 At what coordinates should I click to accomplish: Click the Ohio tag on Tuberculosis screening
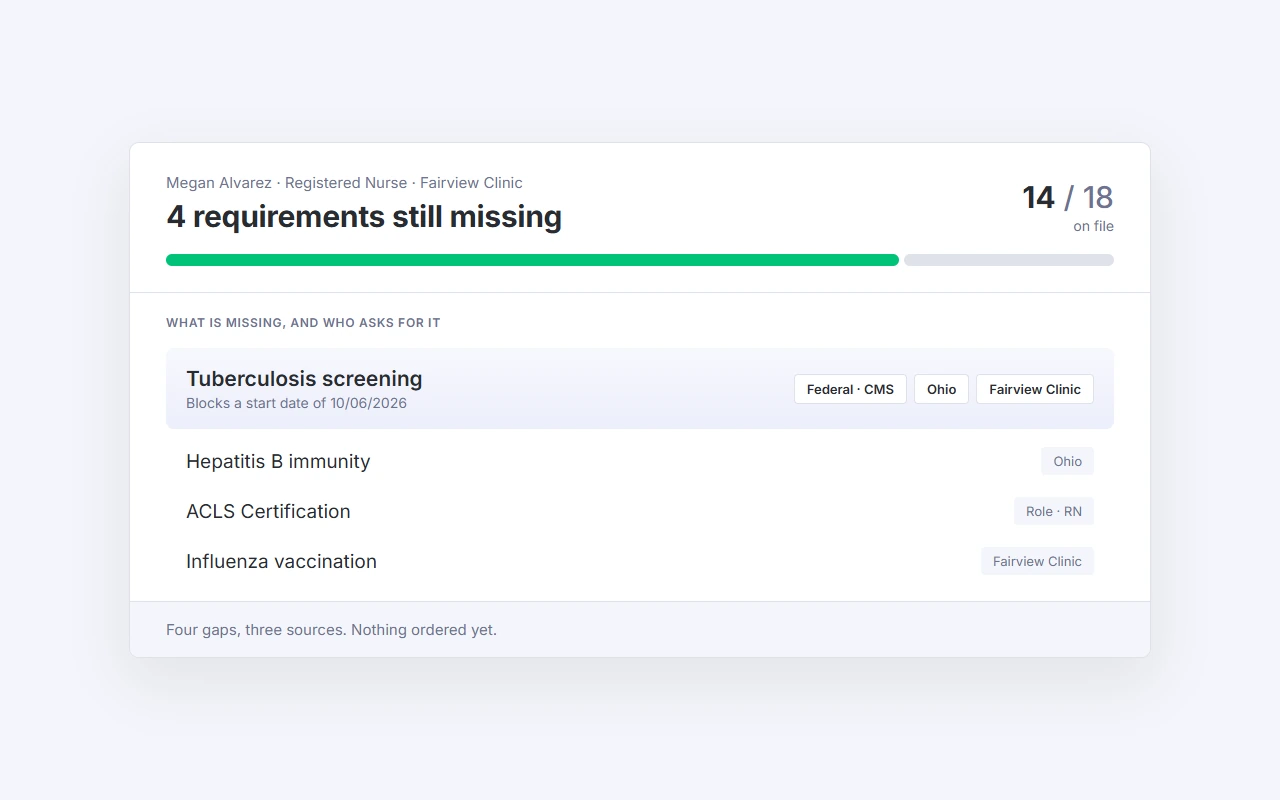pos(941,389)
